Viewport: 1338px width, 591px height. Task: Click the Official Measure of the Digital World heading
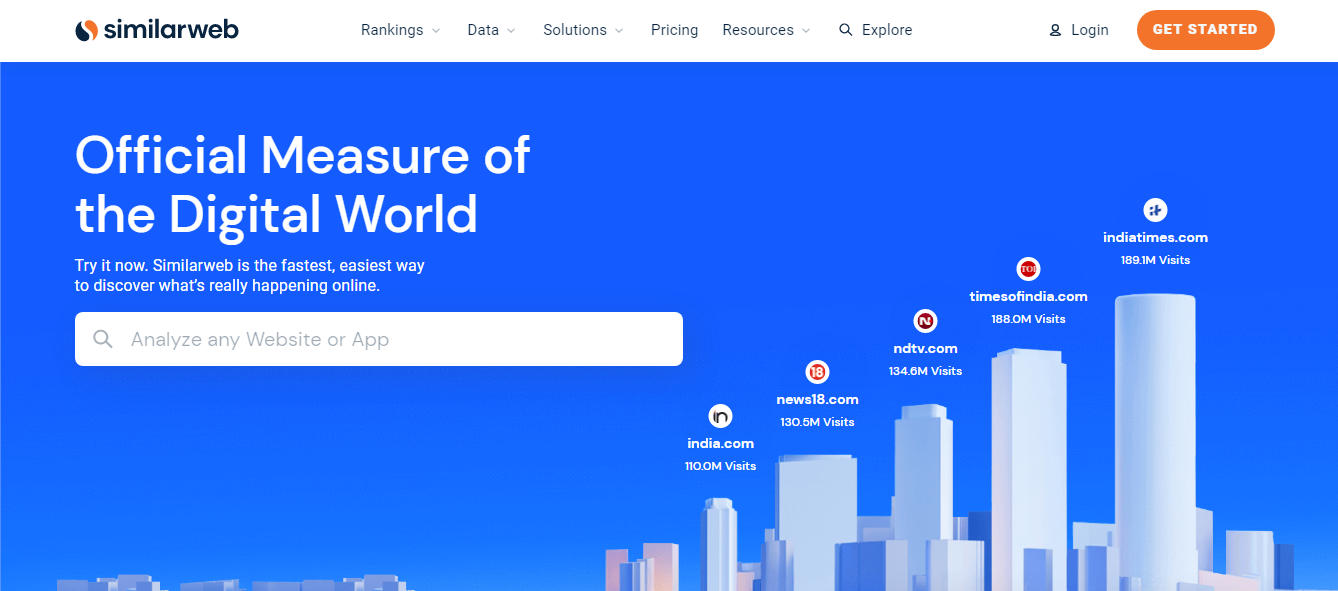(x=302, y=185)
